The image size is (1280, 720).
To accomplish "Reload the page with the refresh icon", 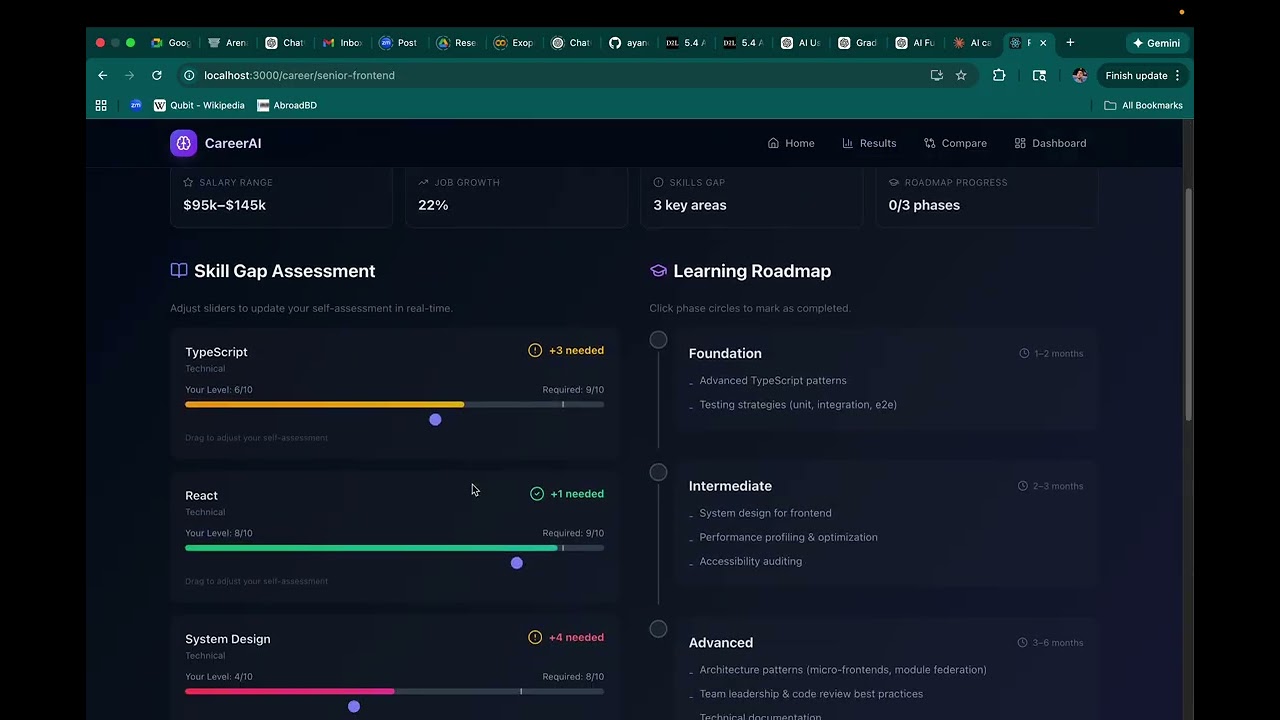I will pyautogui.click(x=156, y=75).
